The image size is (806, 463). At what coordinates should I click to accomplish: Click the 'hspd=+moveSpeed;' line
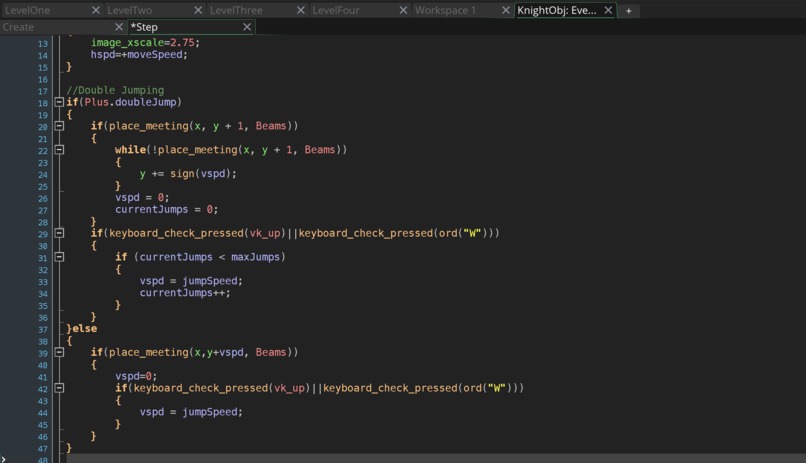click(x=139, y=54)
